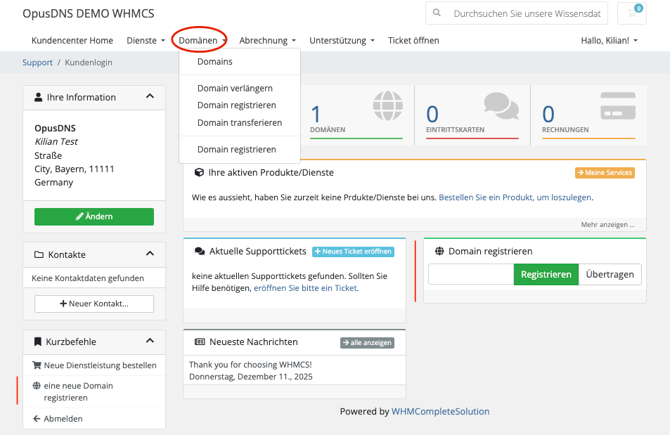
Task: Click the globe icon on Domänen tile
Action: [388, 106]
